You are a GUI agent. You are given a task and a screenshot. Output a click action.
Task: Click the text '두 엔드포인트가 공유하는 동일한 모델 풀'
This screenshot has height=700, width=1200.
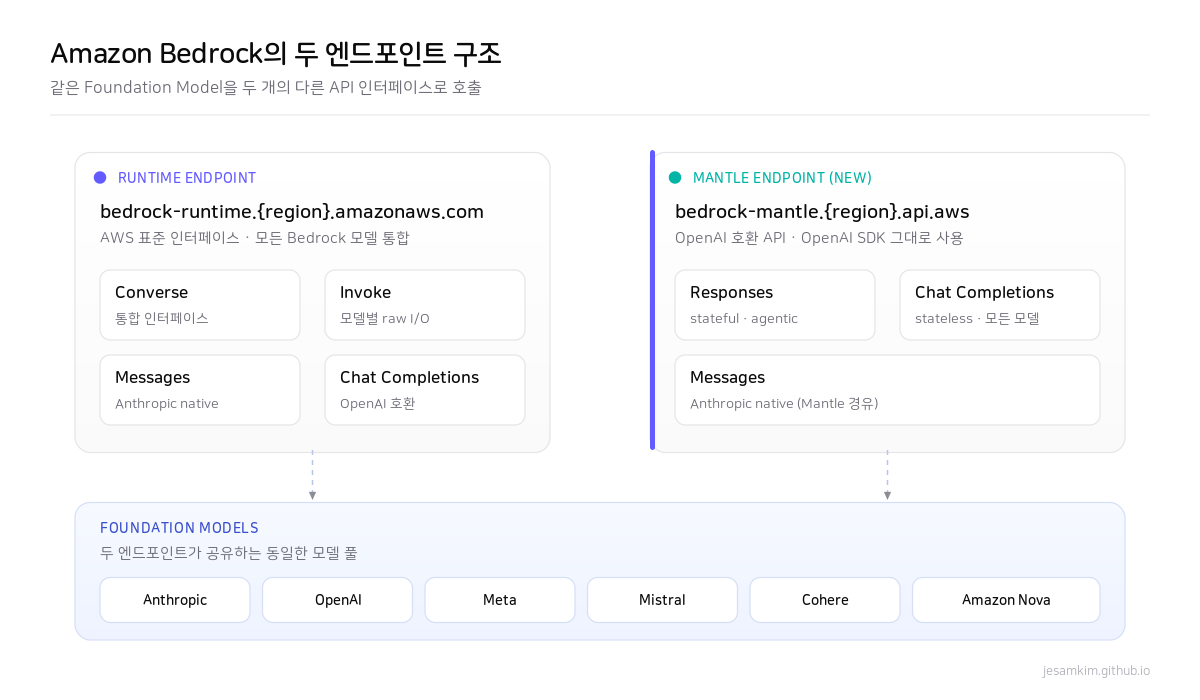229,553
